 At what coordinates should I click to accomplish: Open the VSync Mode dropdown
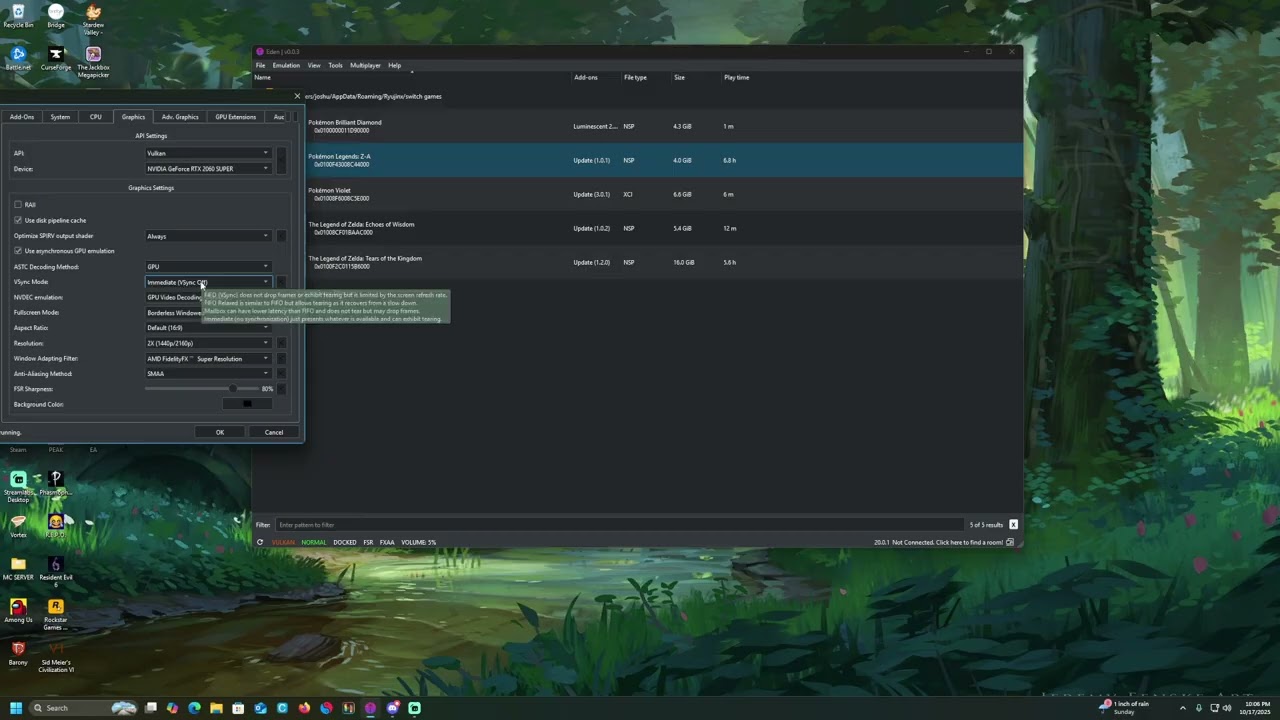pyautogui.click(x=208, y=282)
